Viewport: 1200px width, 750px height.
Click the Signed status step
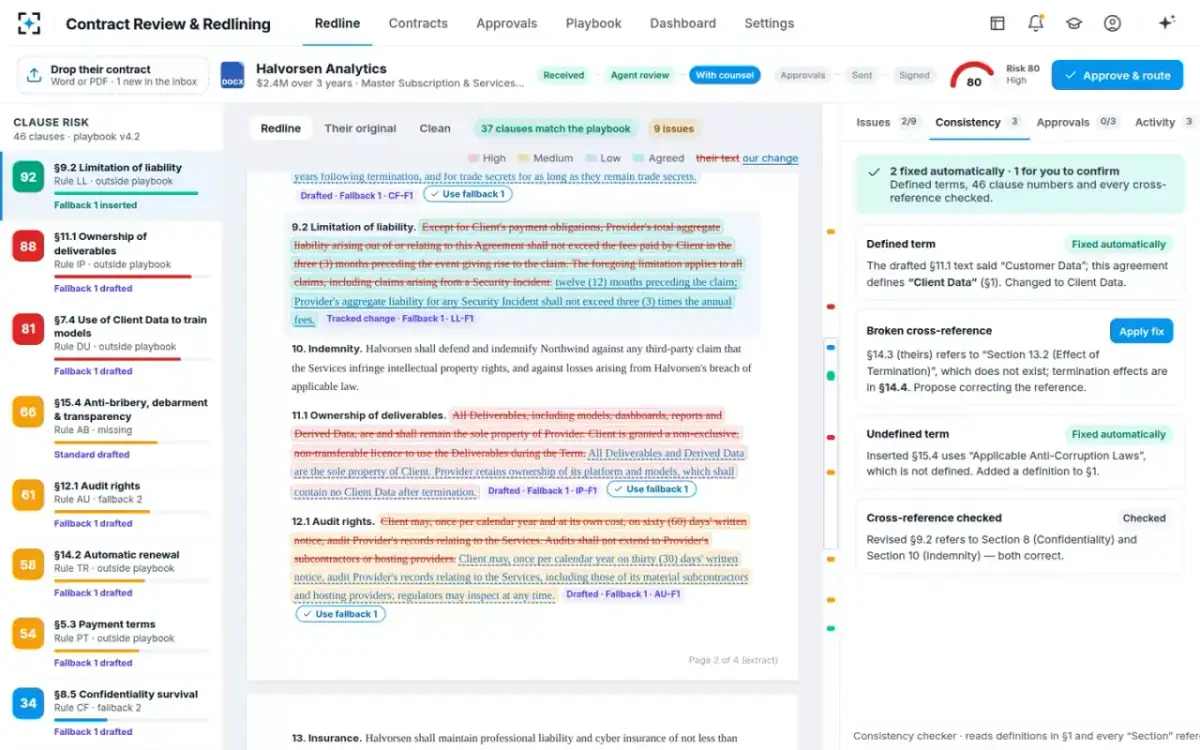click(x=914, y=75)
